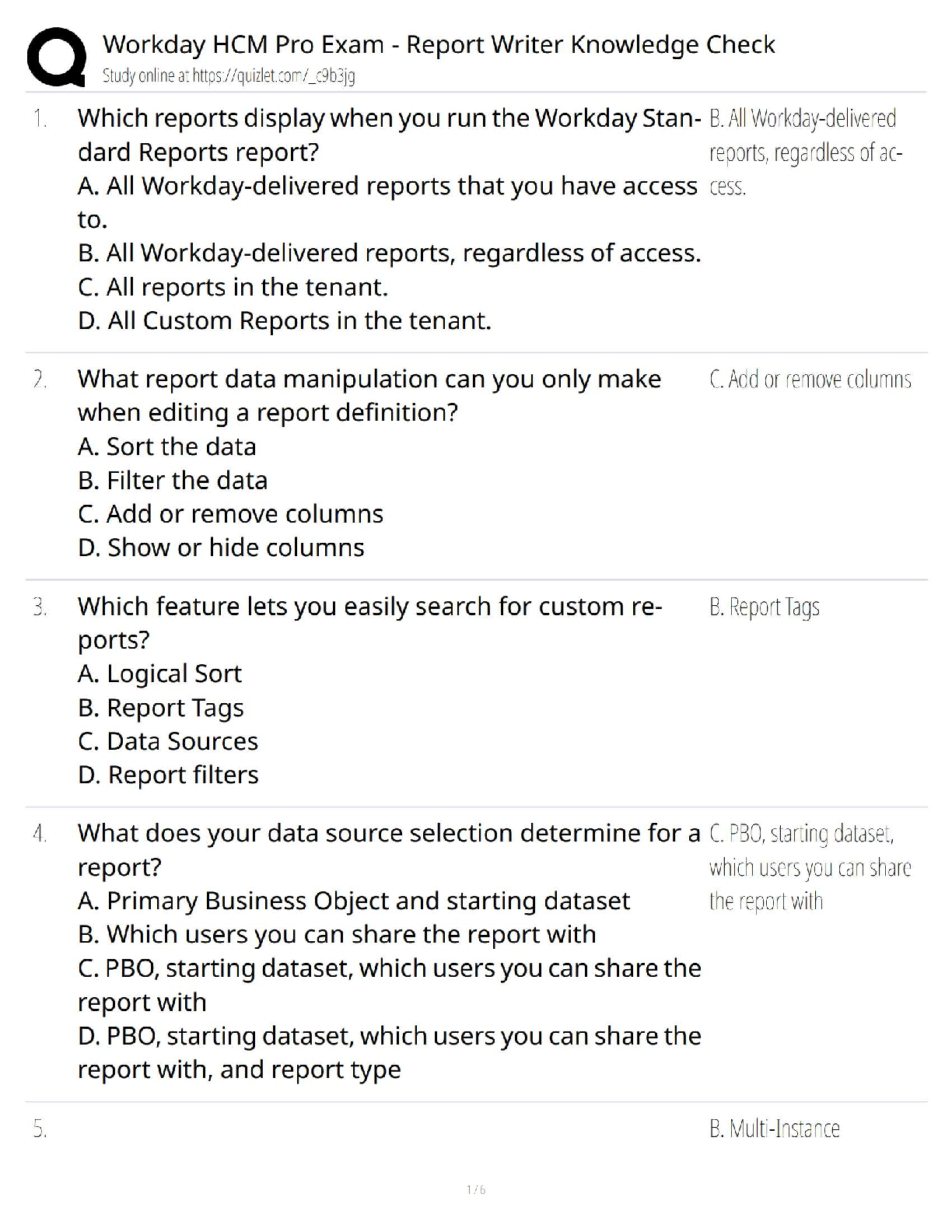Choose 'C. Data Sources' option
Screen dimensions: 952x1232
tap(168, 741)
